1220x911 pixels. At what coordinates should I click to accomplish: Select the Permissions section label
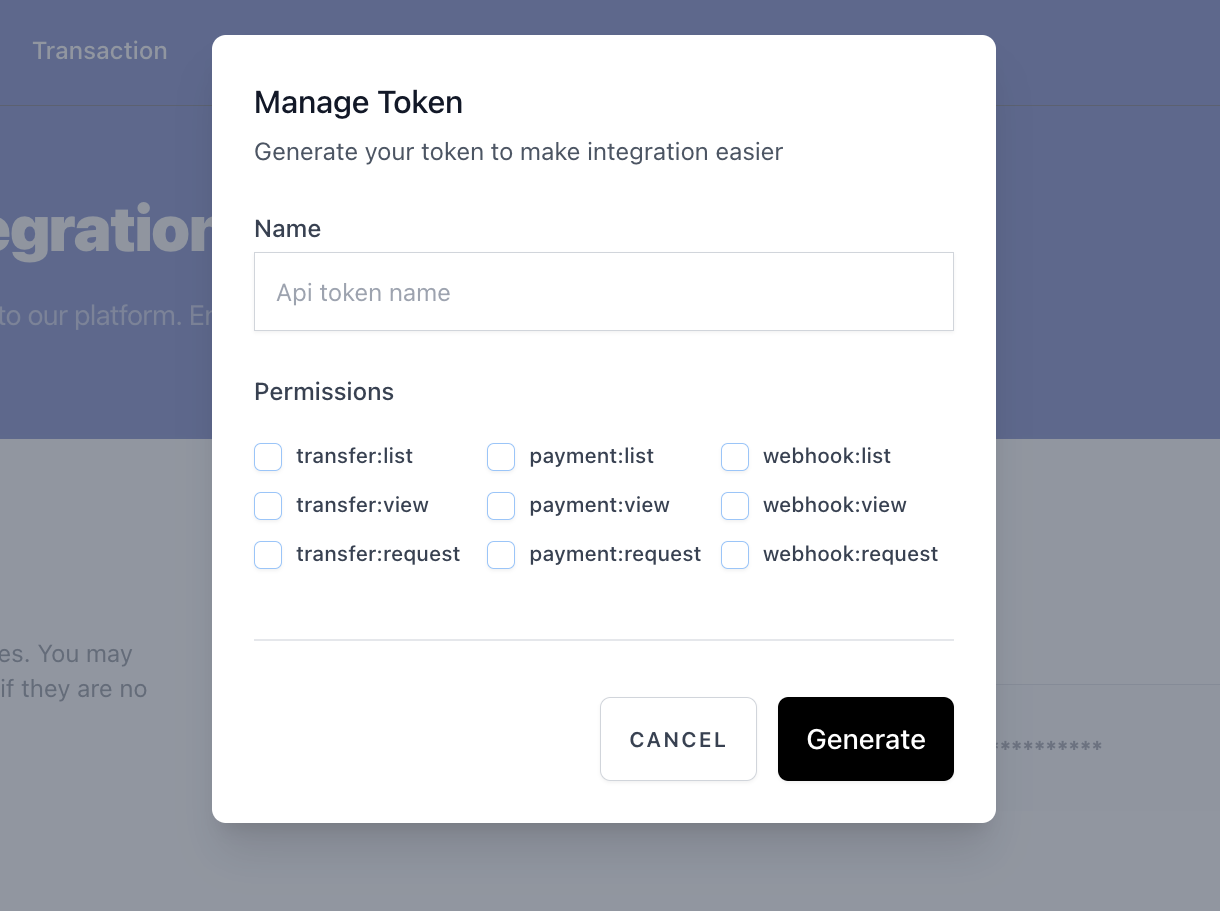point(323,391)
